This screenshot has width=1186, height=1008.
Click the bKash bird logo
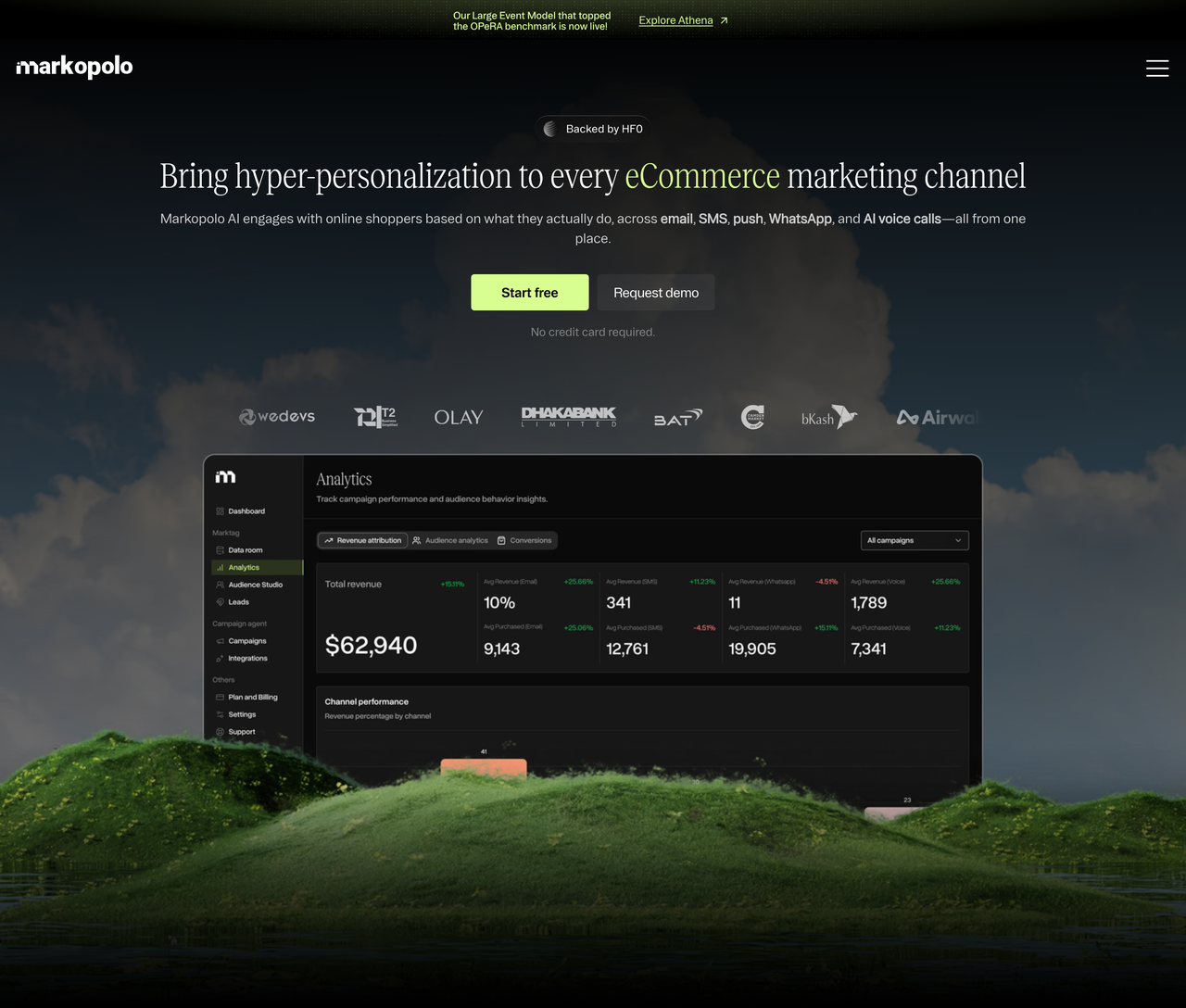click(829, 418)
